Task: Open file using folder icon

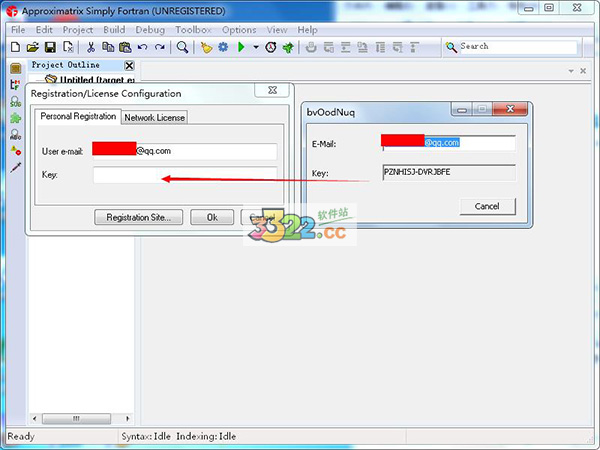Action: [33, 47]
